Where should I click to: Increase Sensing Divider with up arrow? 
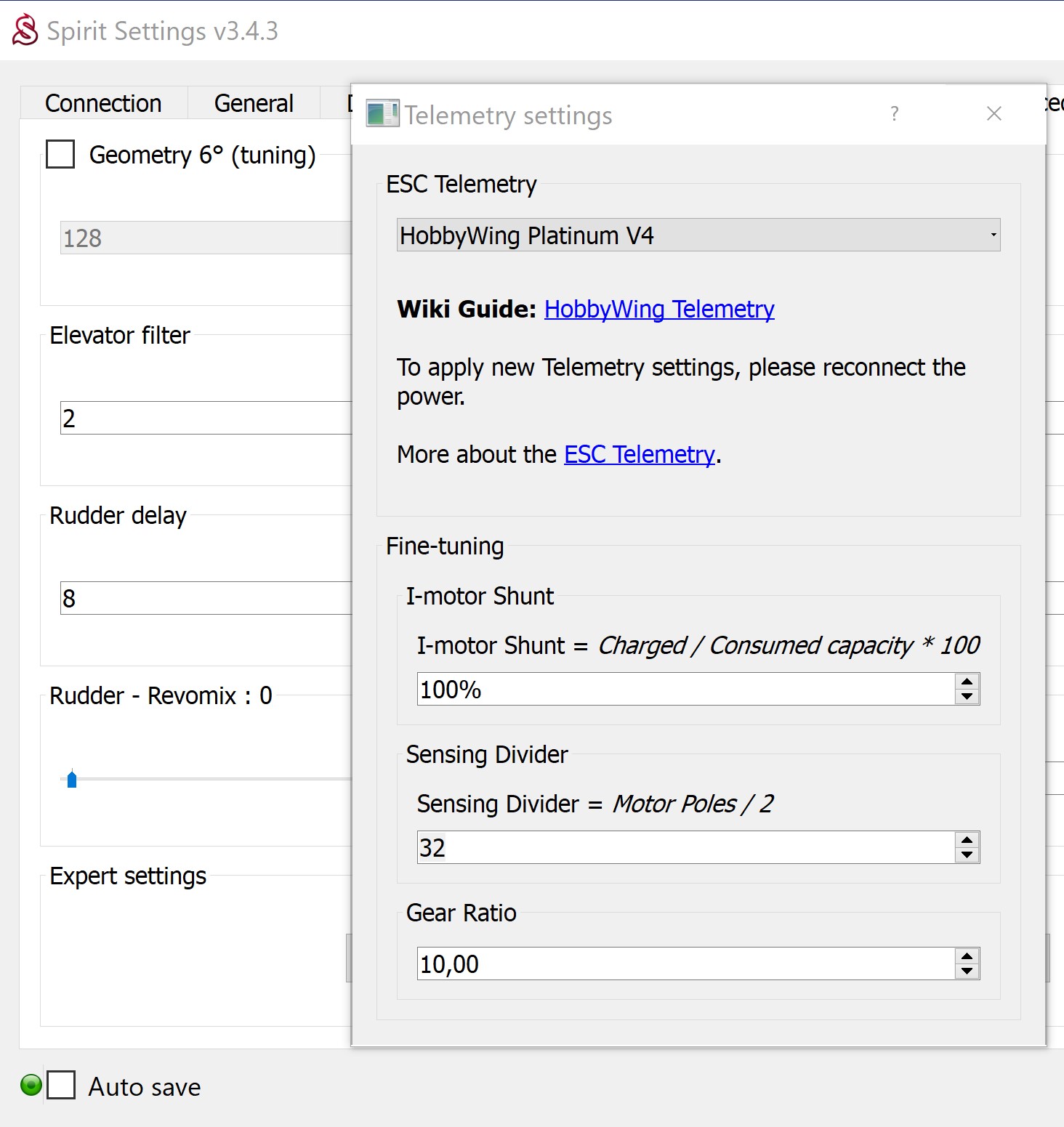[967, 840]
